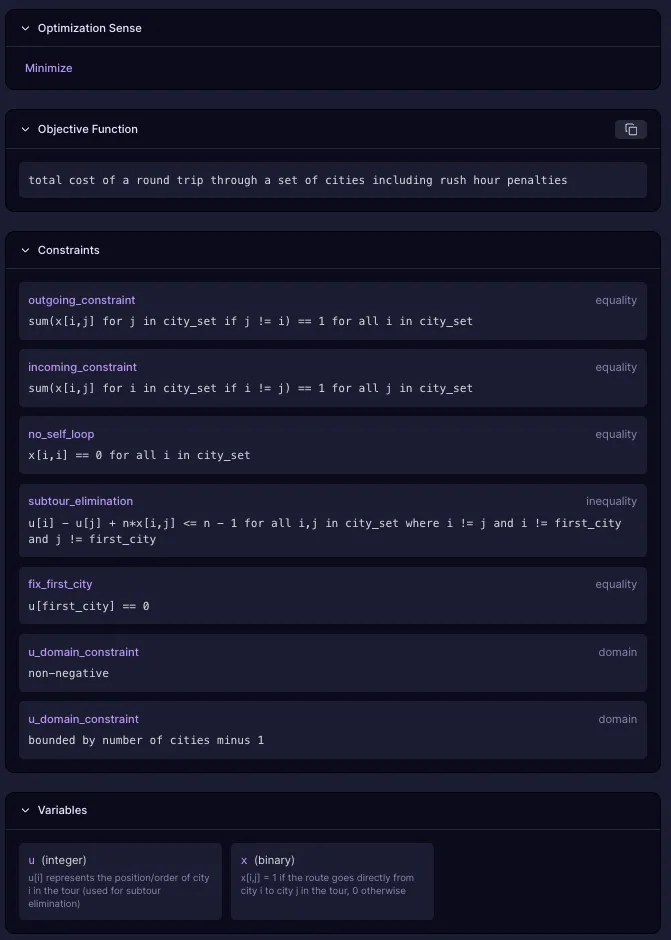The height and width of the screenshot is (940, 671).
Task: Click the Variables section header title
Action: 62,810
